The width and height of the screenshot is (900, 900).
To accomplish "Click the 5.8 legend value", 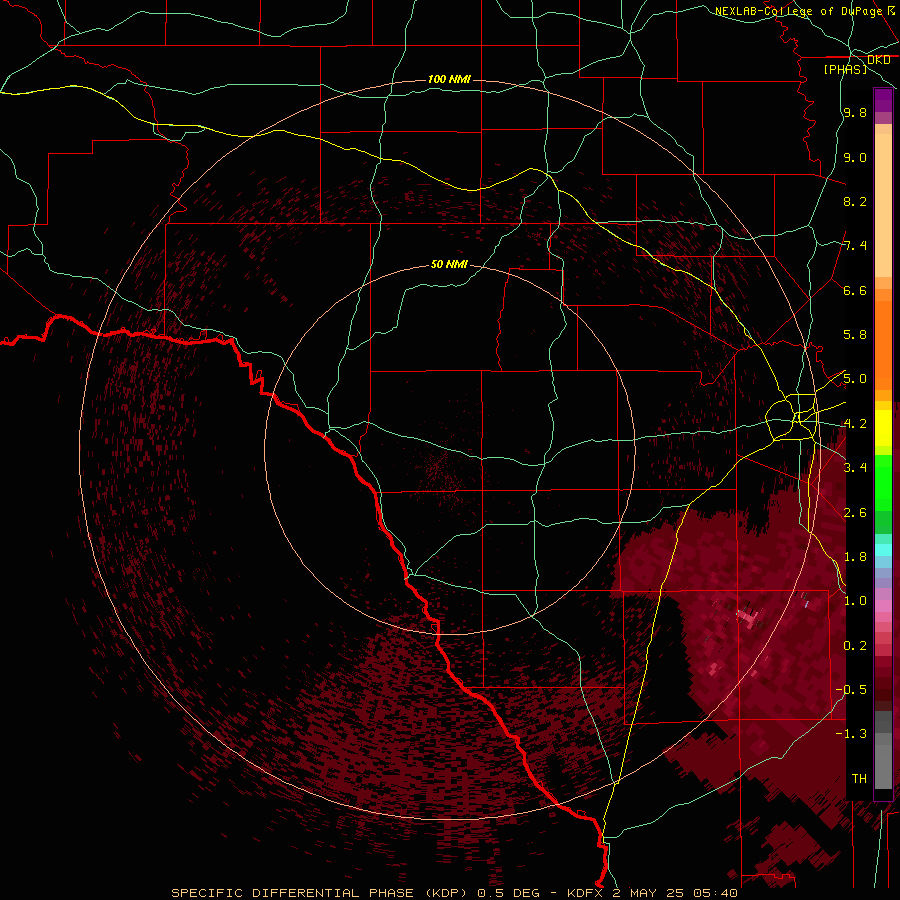I will click(x=855, y=335).
